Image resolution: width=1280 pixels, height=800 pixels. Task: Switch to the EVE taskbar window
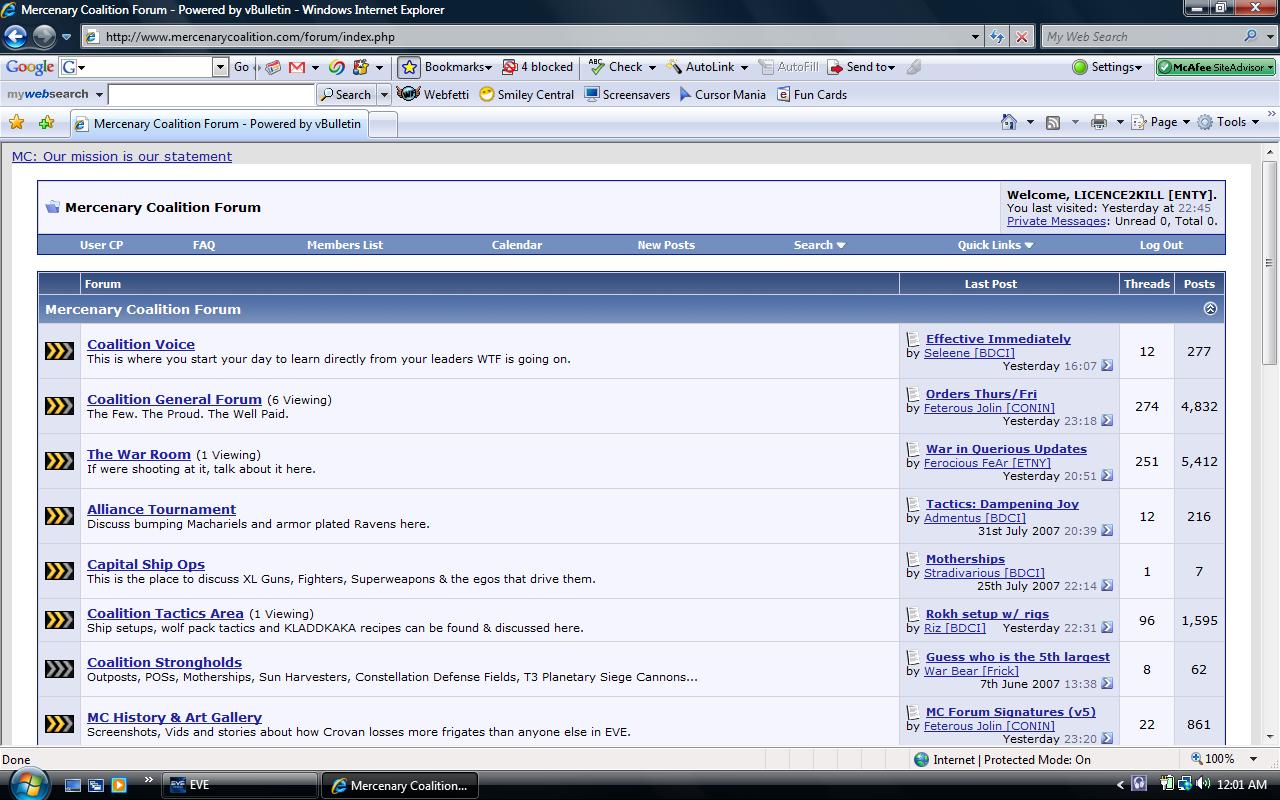[240, 785]
